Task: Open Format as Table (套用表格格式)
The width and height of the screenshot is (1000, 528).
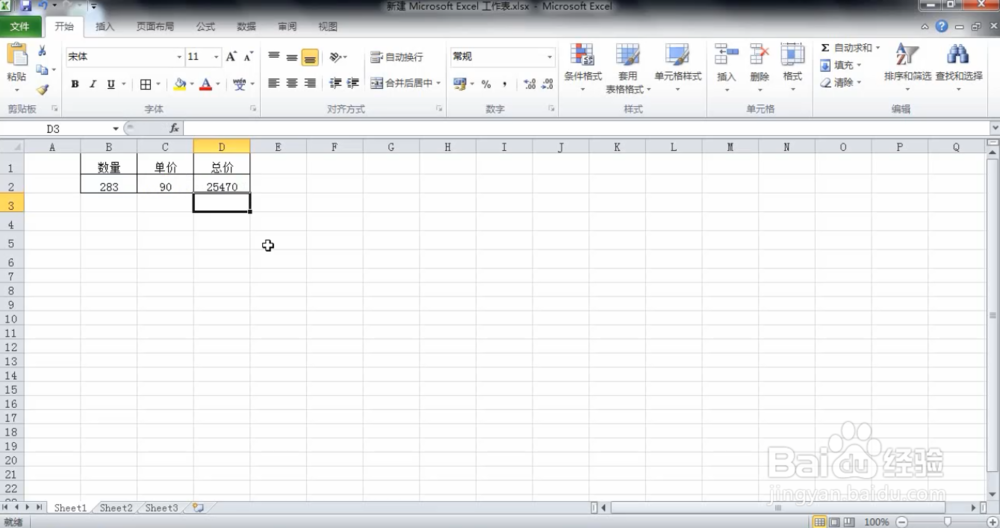Action: (628, 68)
